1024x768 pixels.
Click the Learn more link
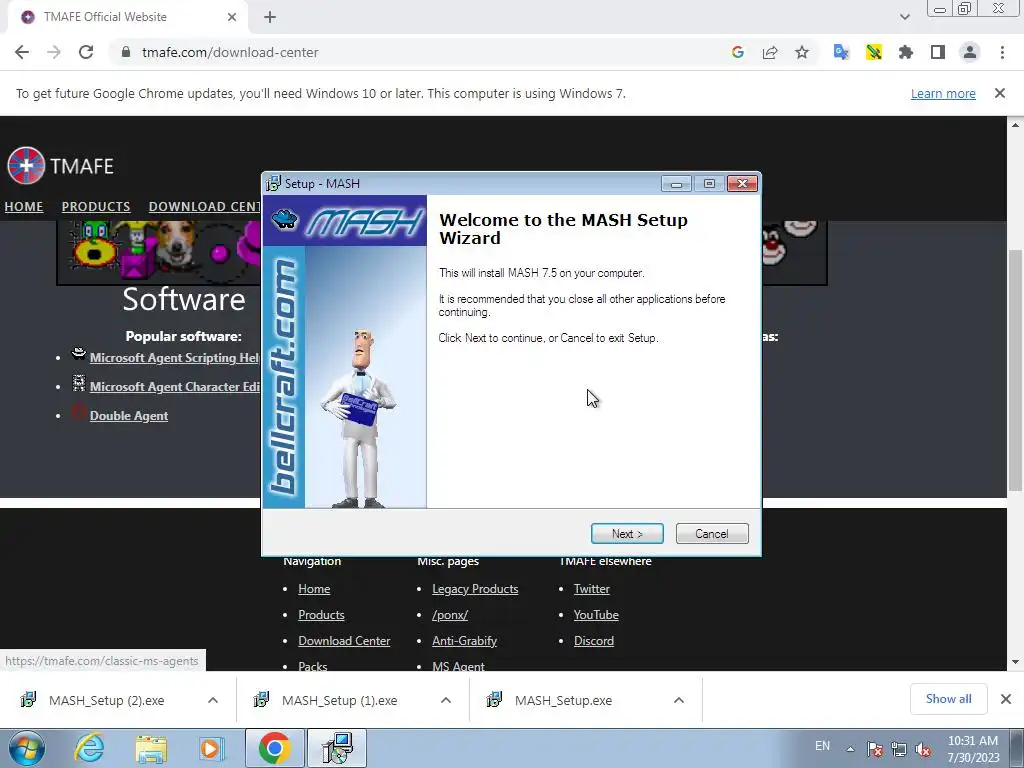coord(943,93)
